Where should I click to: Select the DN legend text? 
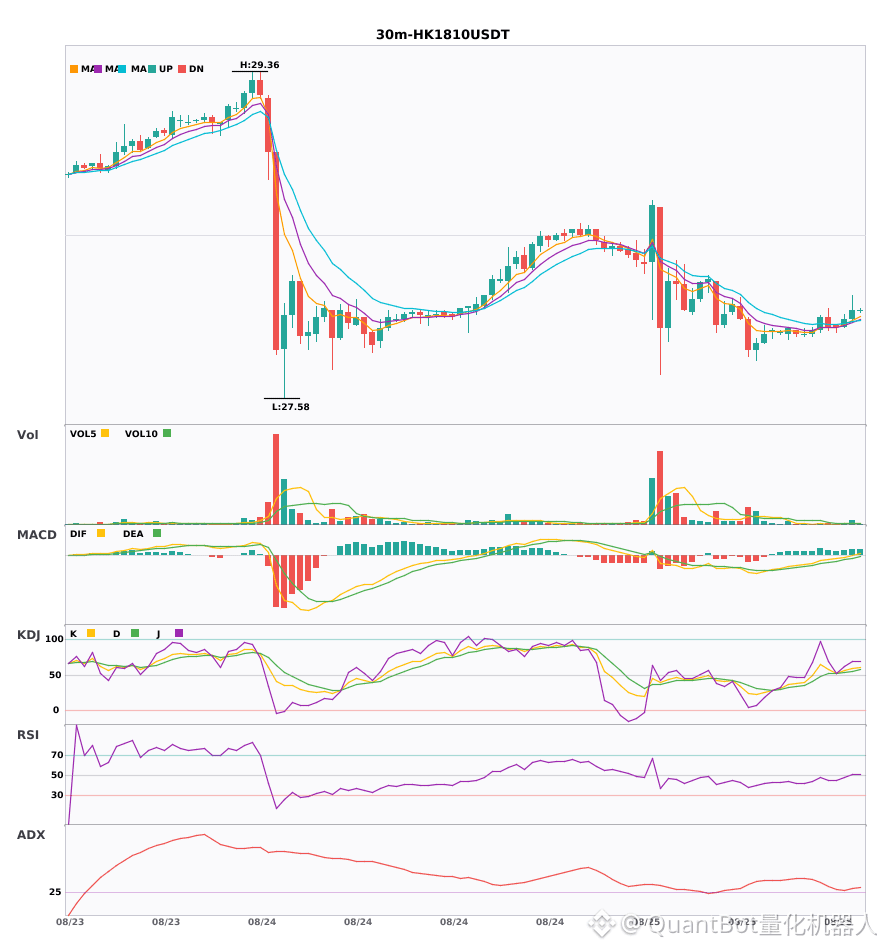point(196,69)
